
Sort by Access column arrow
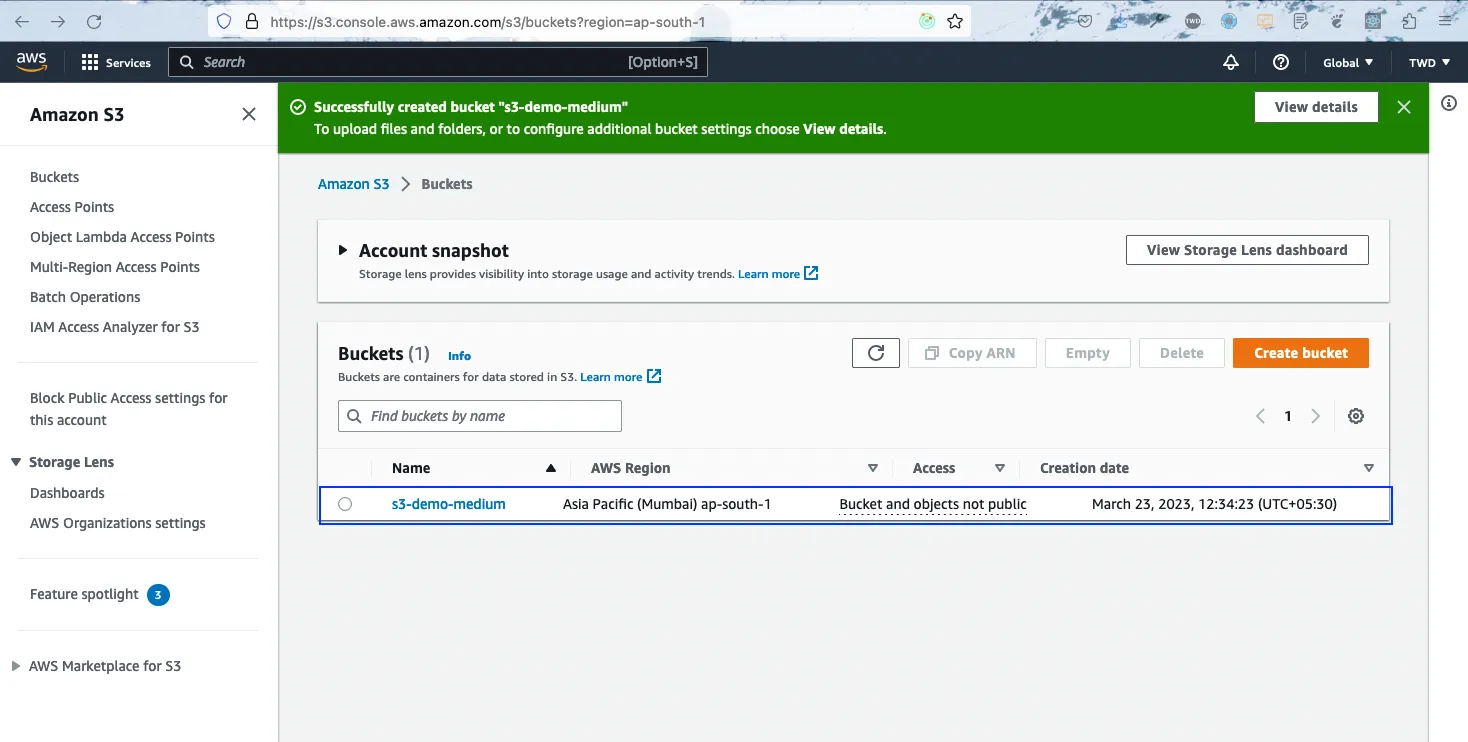999,468
